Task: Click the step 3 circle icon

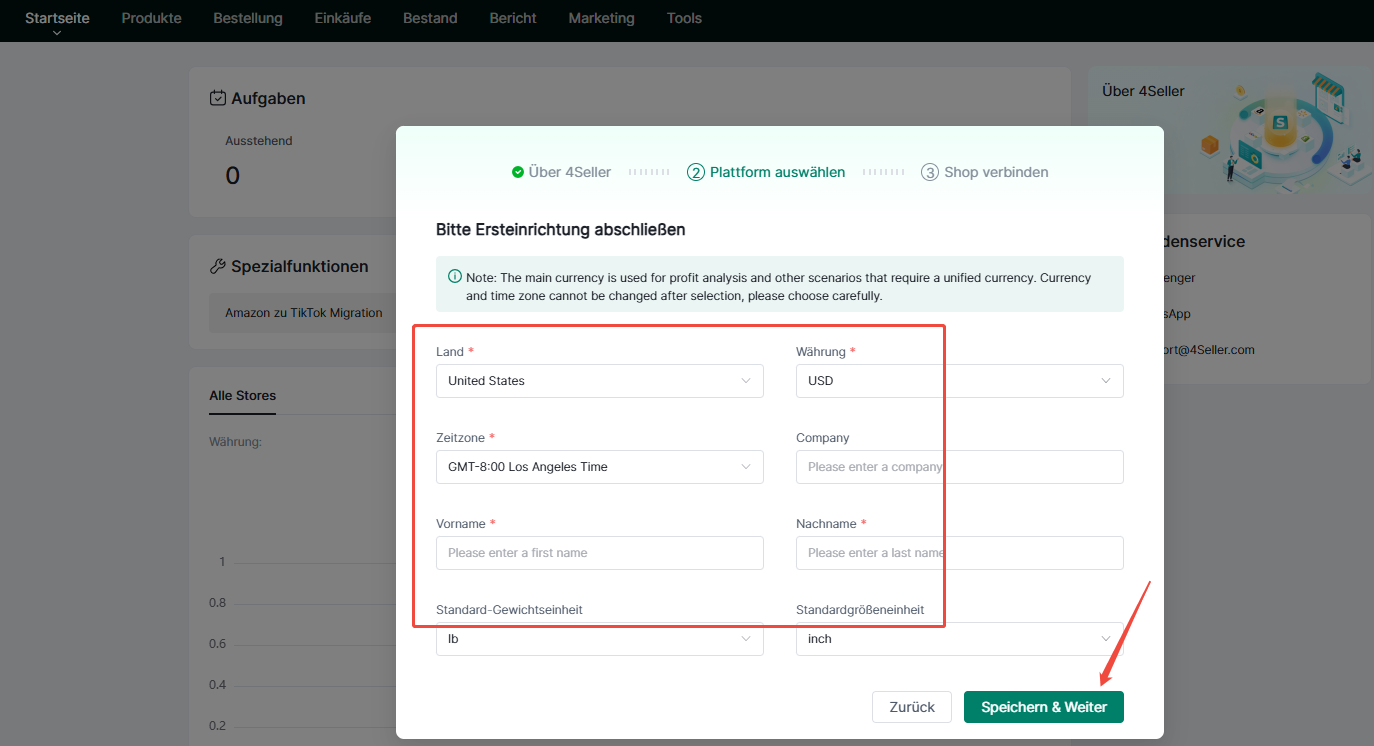Action: (x=930, y=172)
